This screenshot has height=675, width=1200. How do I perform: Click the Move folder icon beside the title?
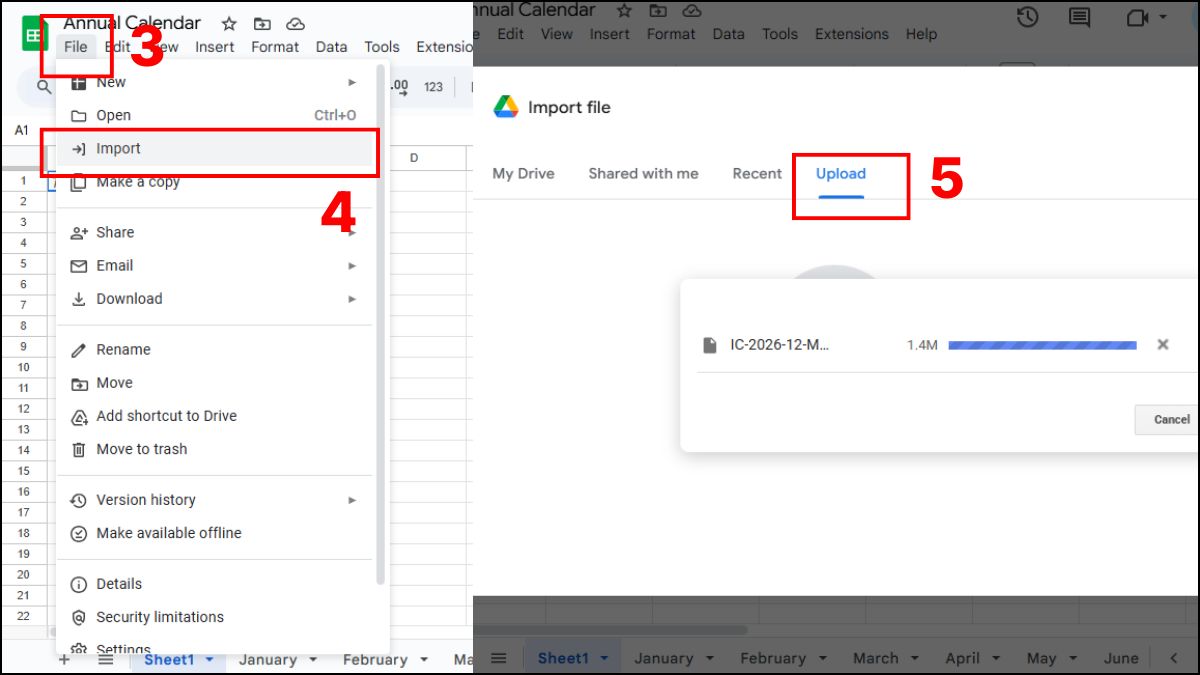[262, 23]
